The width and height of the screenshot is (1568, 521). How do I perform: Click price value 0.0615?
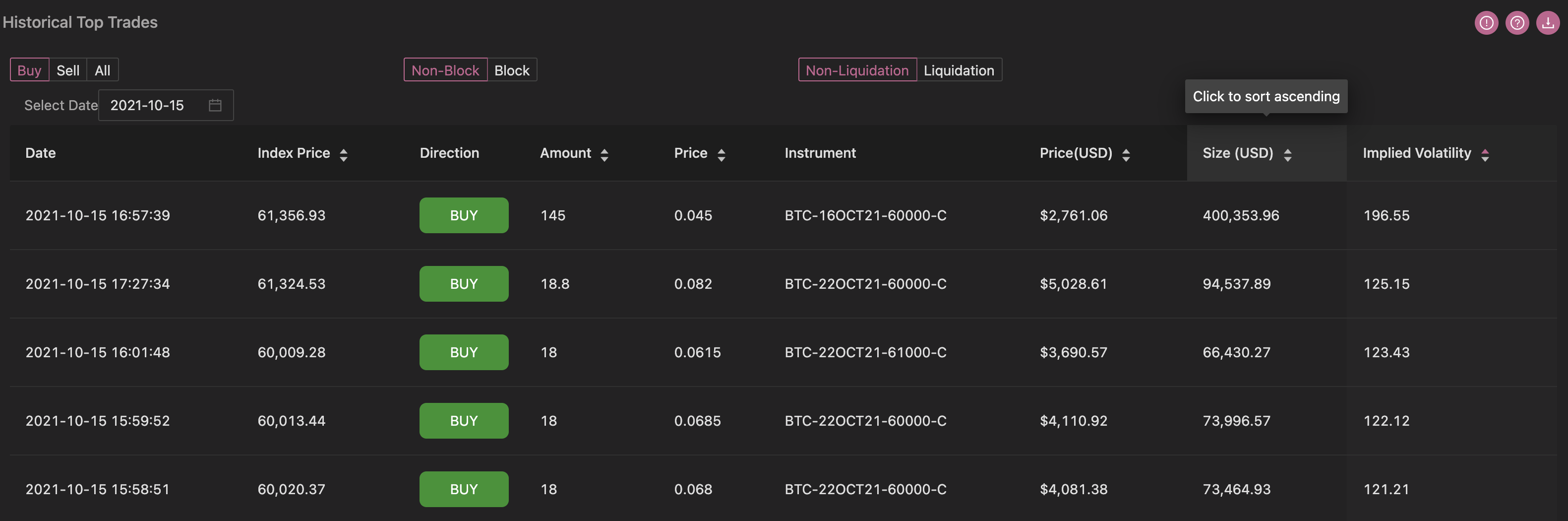click(697, 352)
